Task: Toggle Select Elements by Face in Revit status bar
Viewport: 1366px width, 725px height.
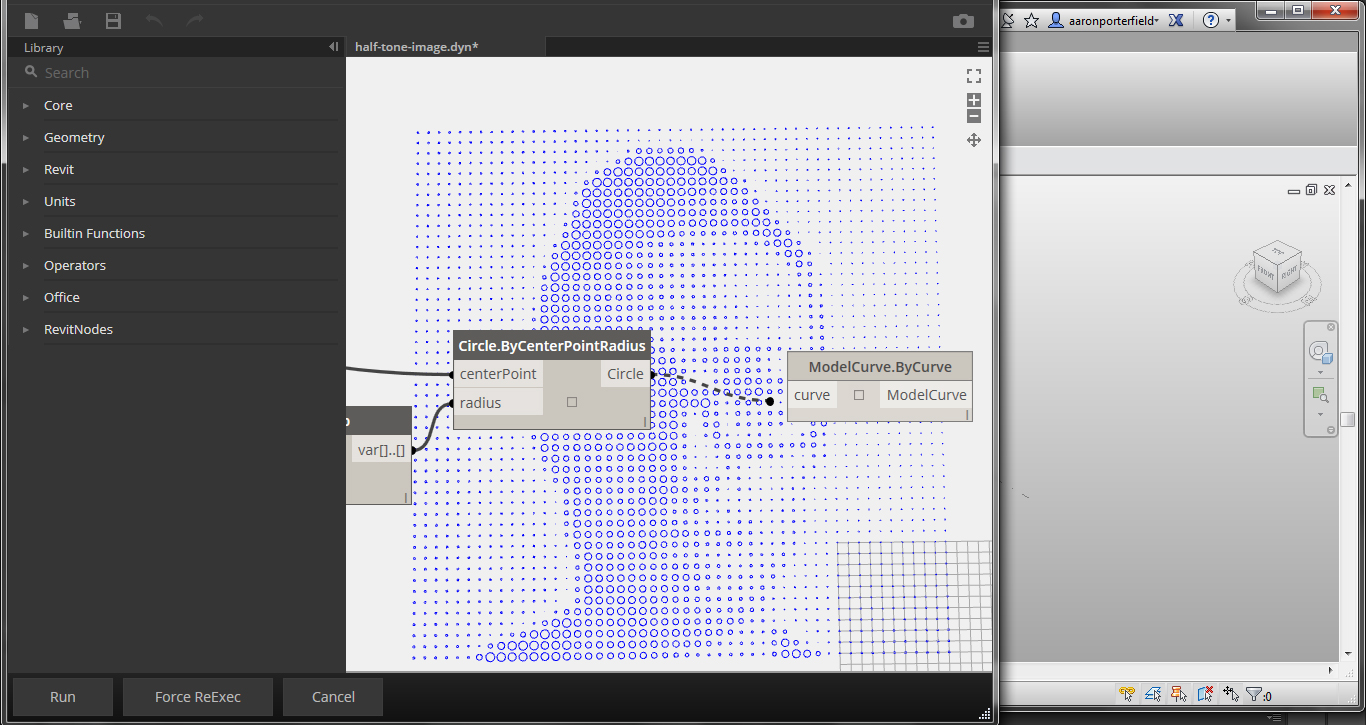Action: click(x=1205, y=694)
